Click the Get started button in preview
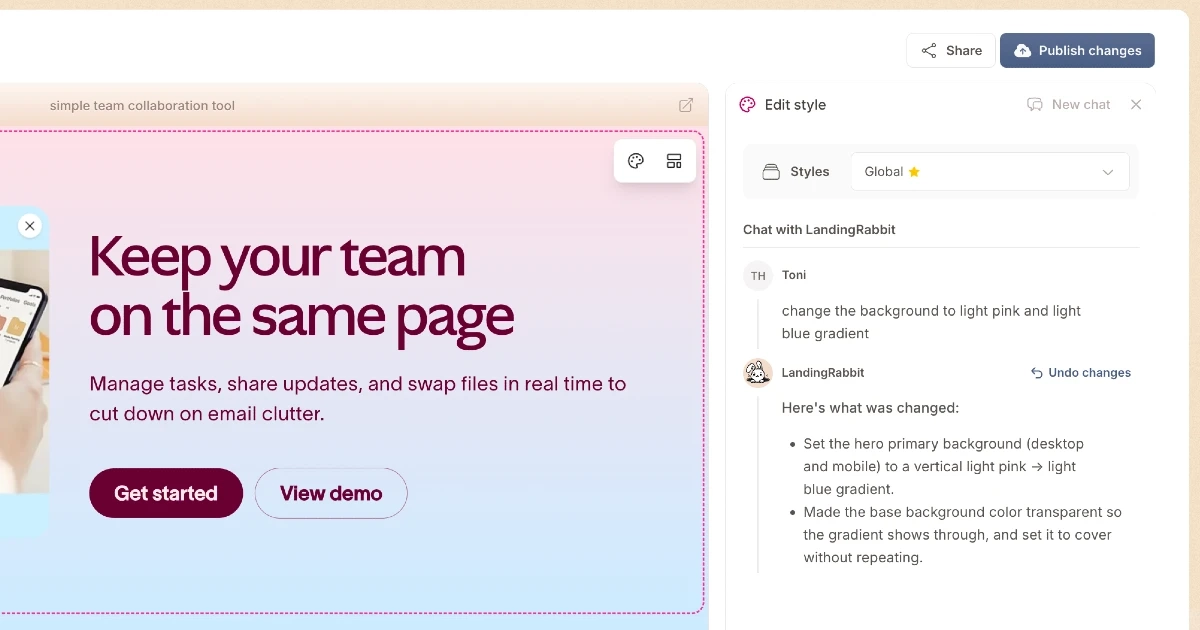This screenshot has width=1200, height=630. pyautogui.click(x=166, y=493)
